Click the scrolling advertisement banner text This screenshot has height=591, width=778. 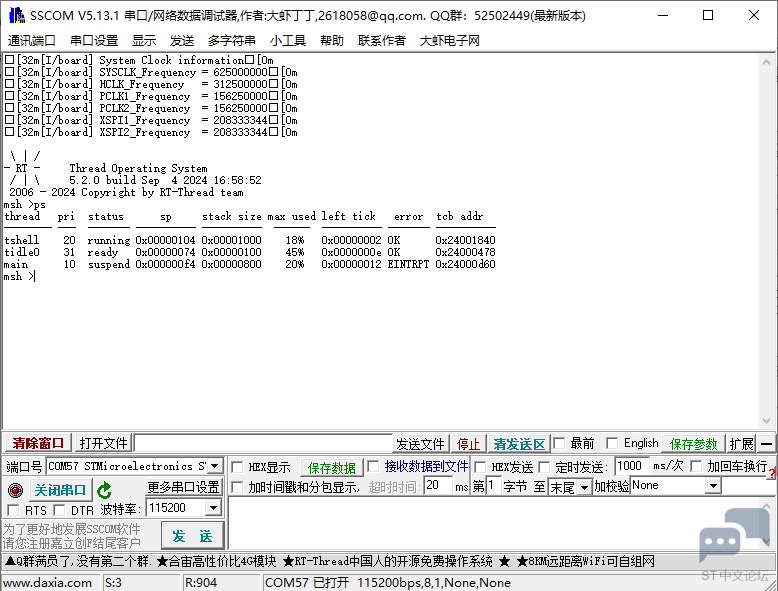pyautogui.click(x=329, y=562)
